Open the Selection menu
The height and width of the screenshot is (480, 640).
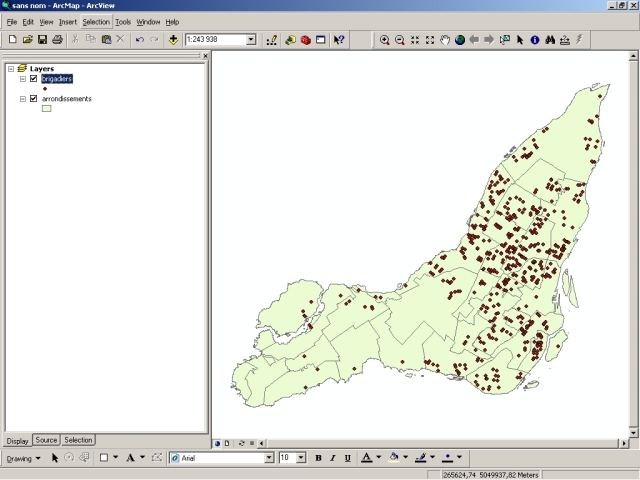pos(96,22)
